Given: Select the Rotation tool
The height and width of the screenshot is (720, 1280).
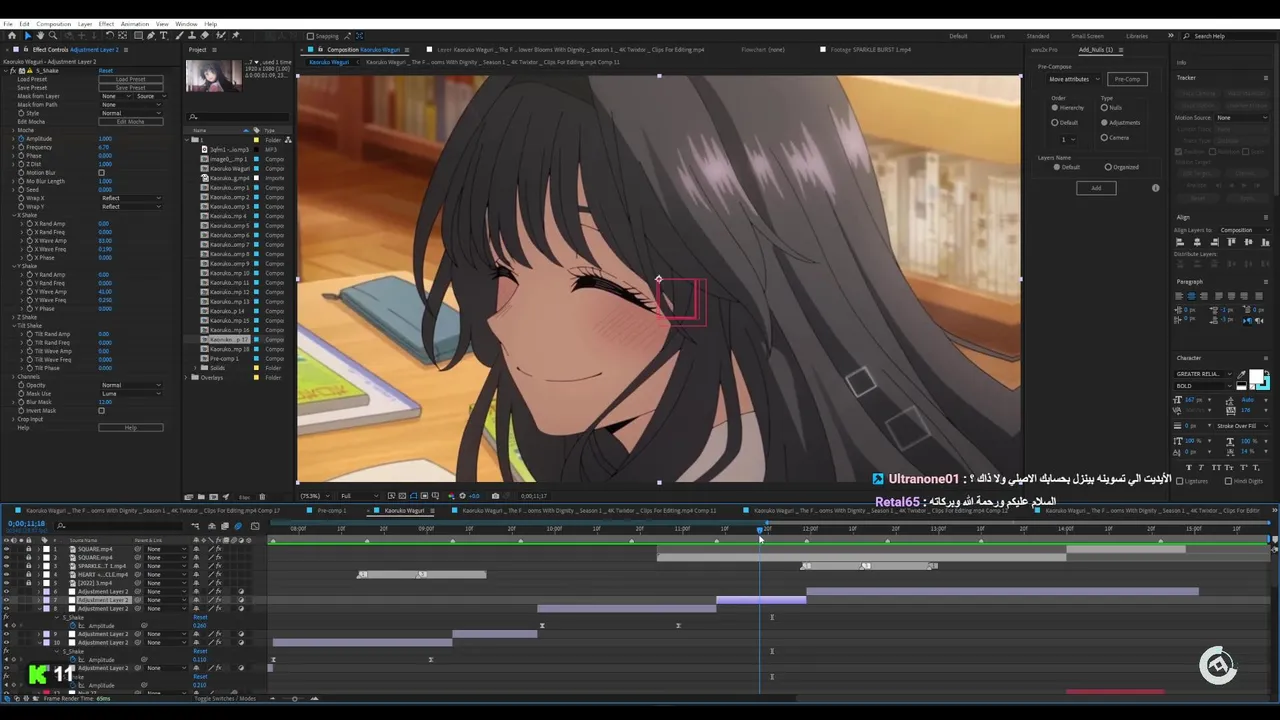Looking at the screenshot, I should pyautogui.click(x=109, y=35).
